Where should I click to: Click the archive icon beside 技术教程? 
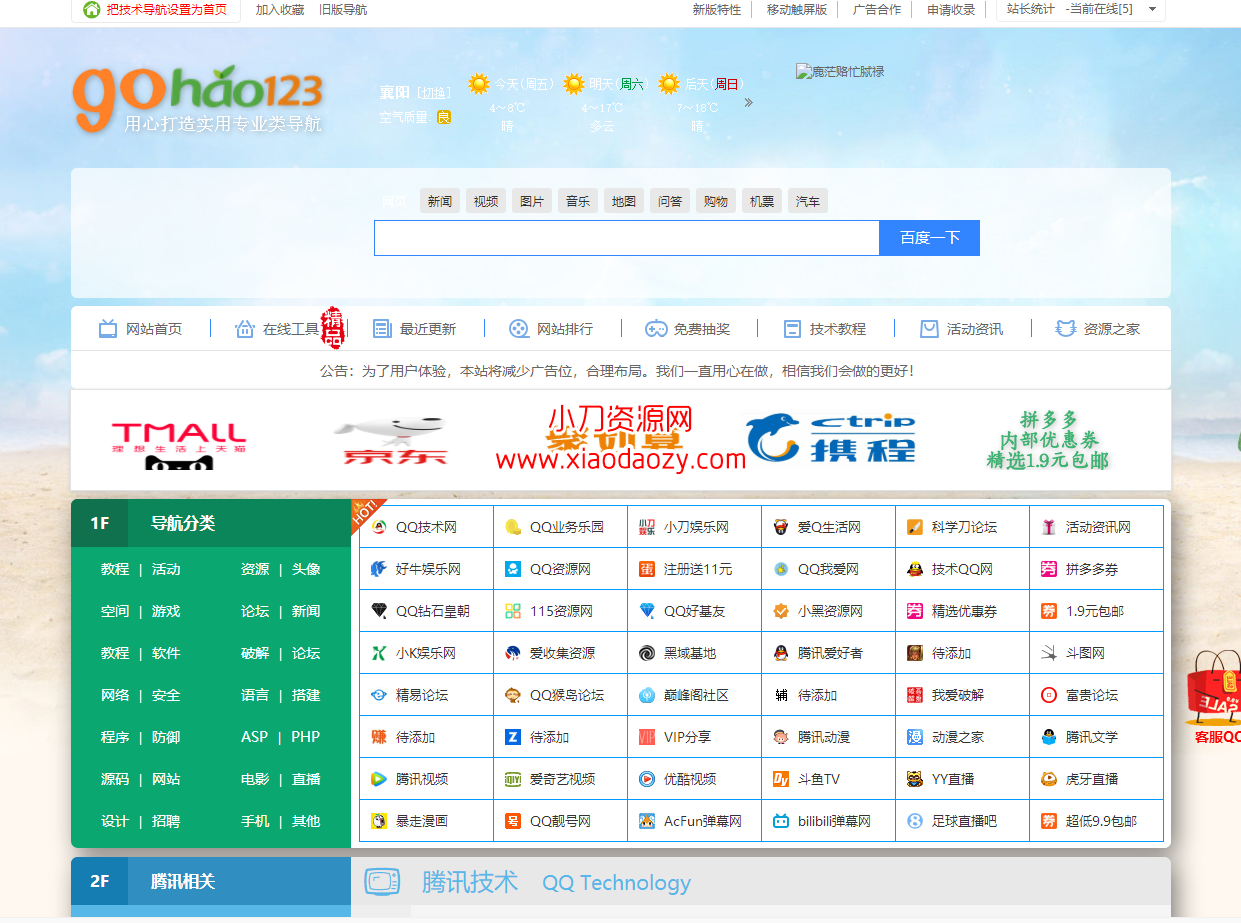(x=792, y=329)
